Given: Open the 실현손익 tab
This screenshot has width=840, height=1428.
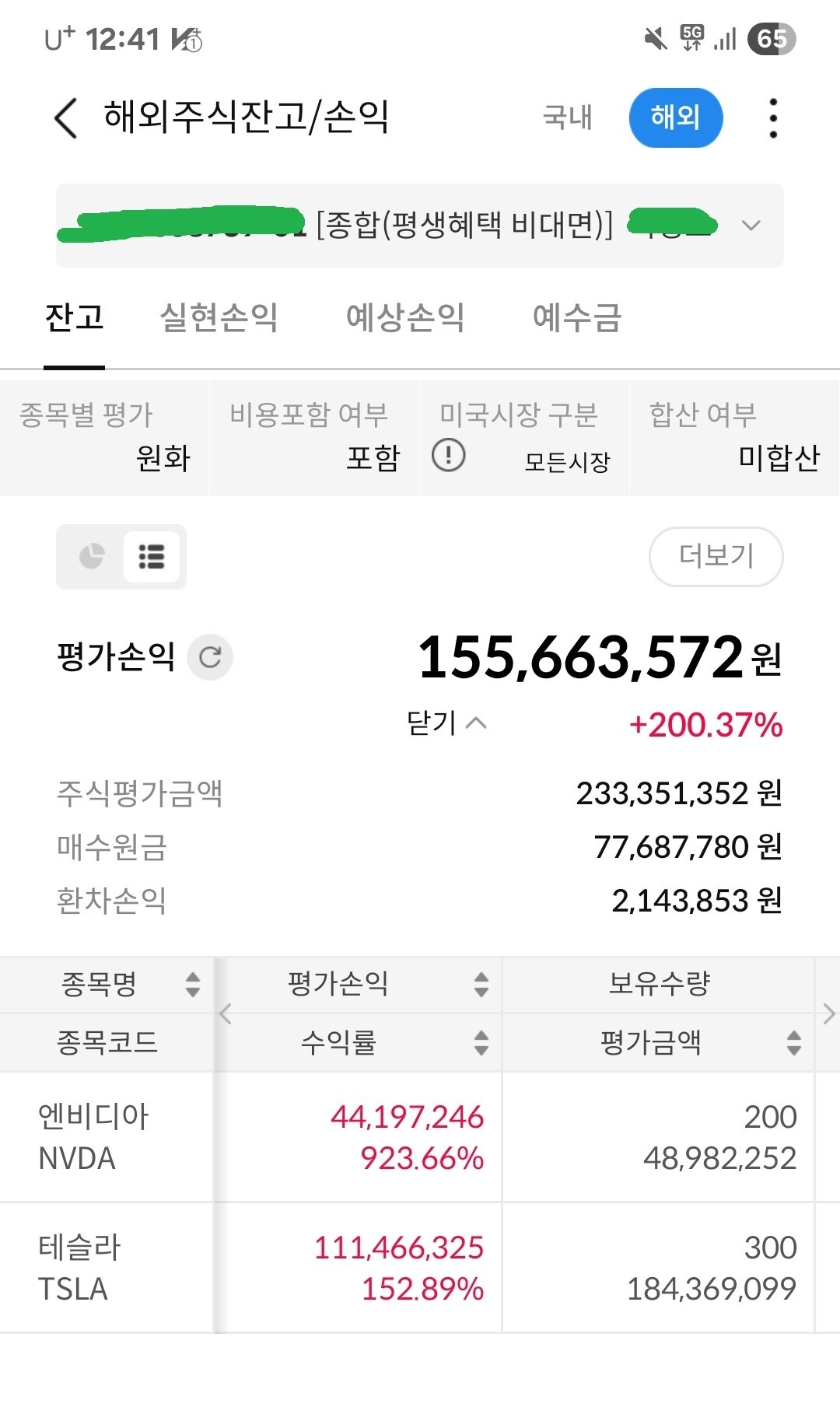Looking at the screenshot, I should (x=219, y=317).
